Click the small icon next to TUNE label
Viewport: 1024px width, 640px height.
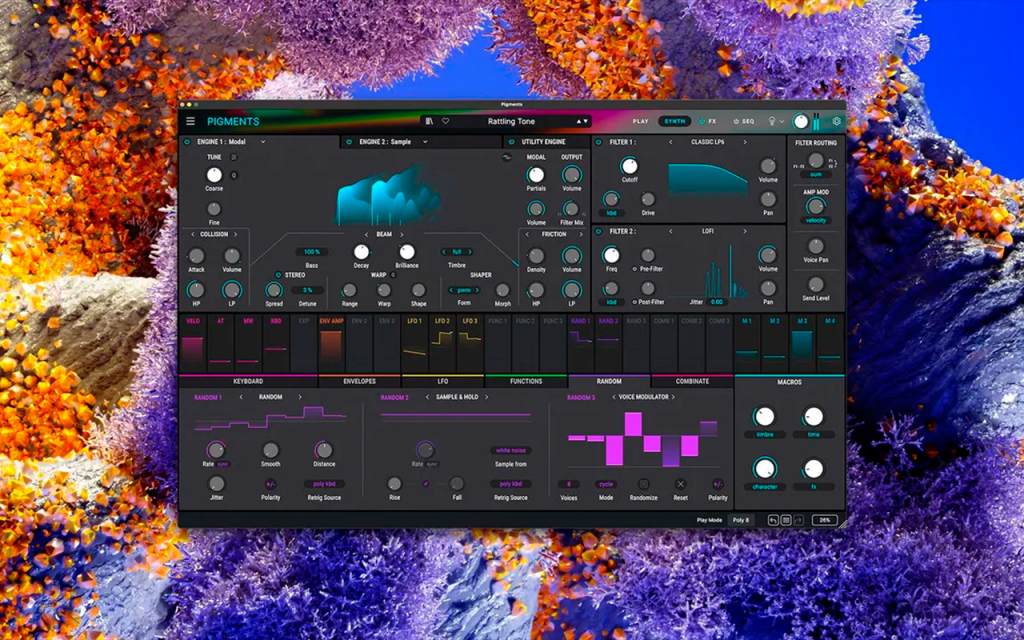coord(234,157)
